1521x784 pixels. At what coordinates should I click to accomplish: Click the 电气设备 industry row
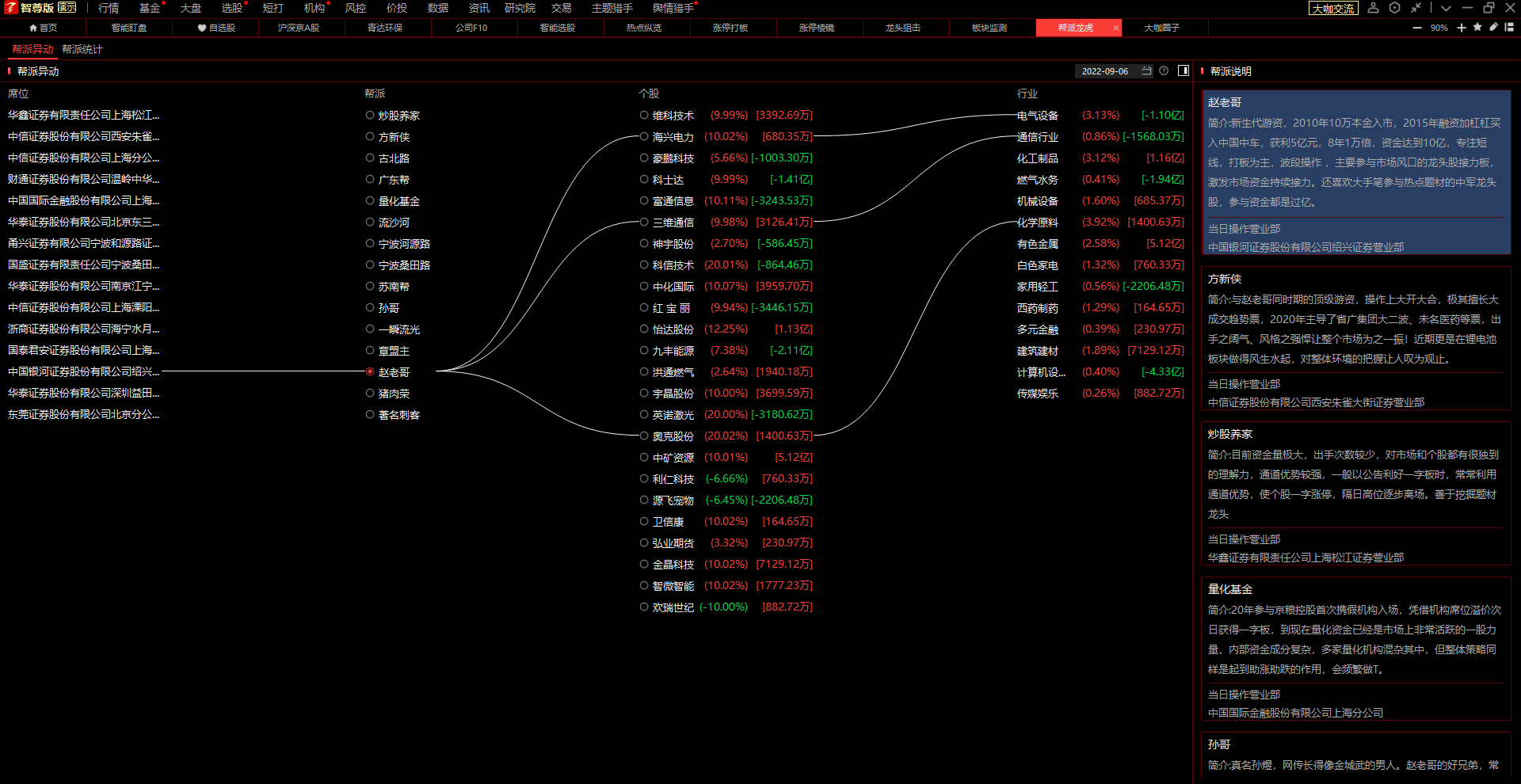click(x=1101, y=116)
